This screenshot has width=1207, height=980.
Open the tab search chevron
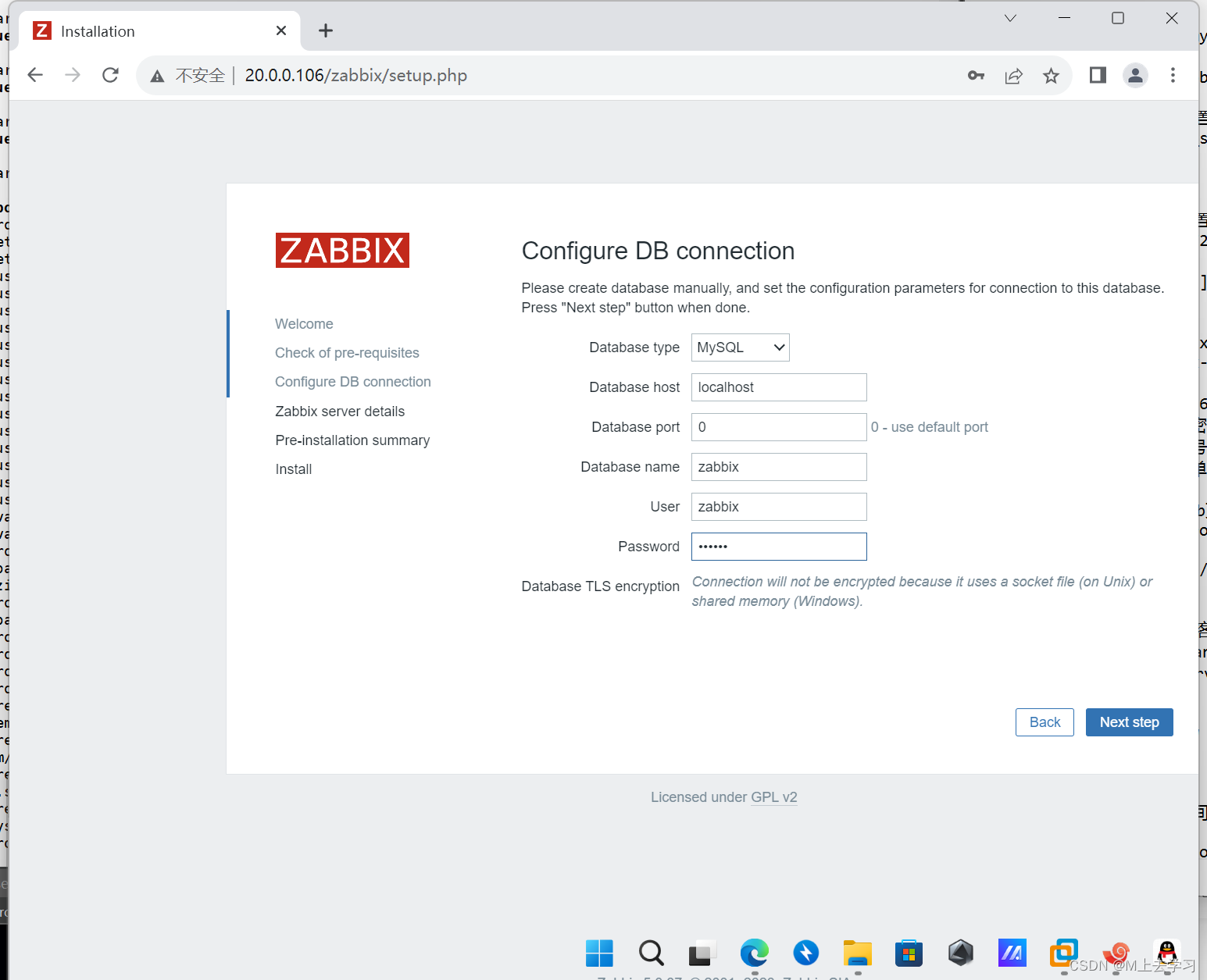point(1010,18)
